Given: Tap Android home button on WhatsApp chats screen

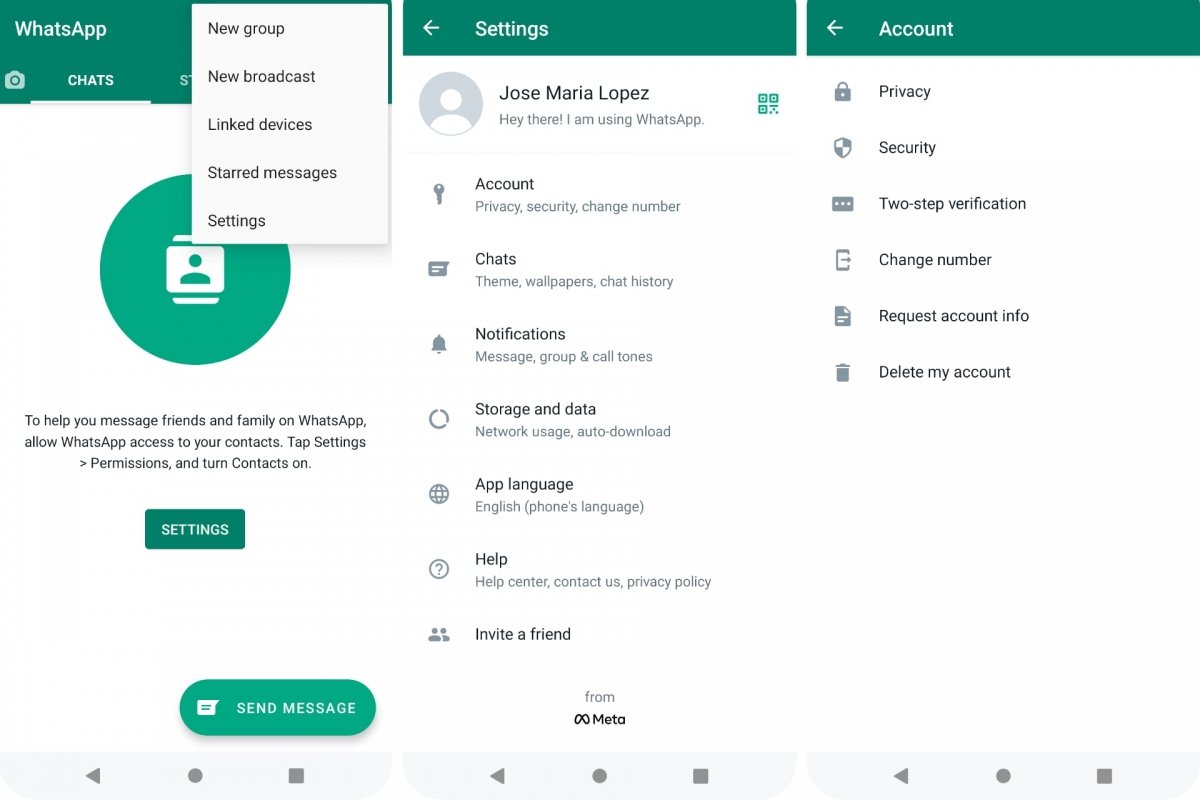Looking at the screenshot, I should (195, 775).
